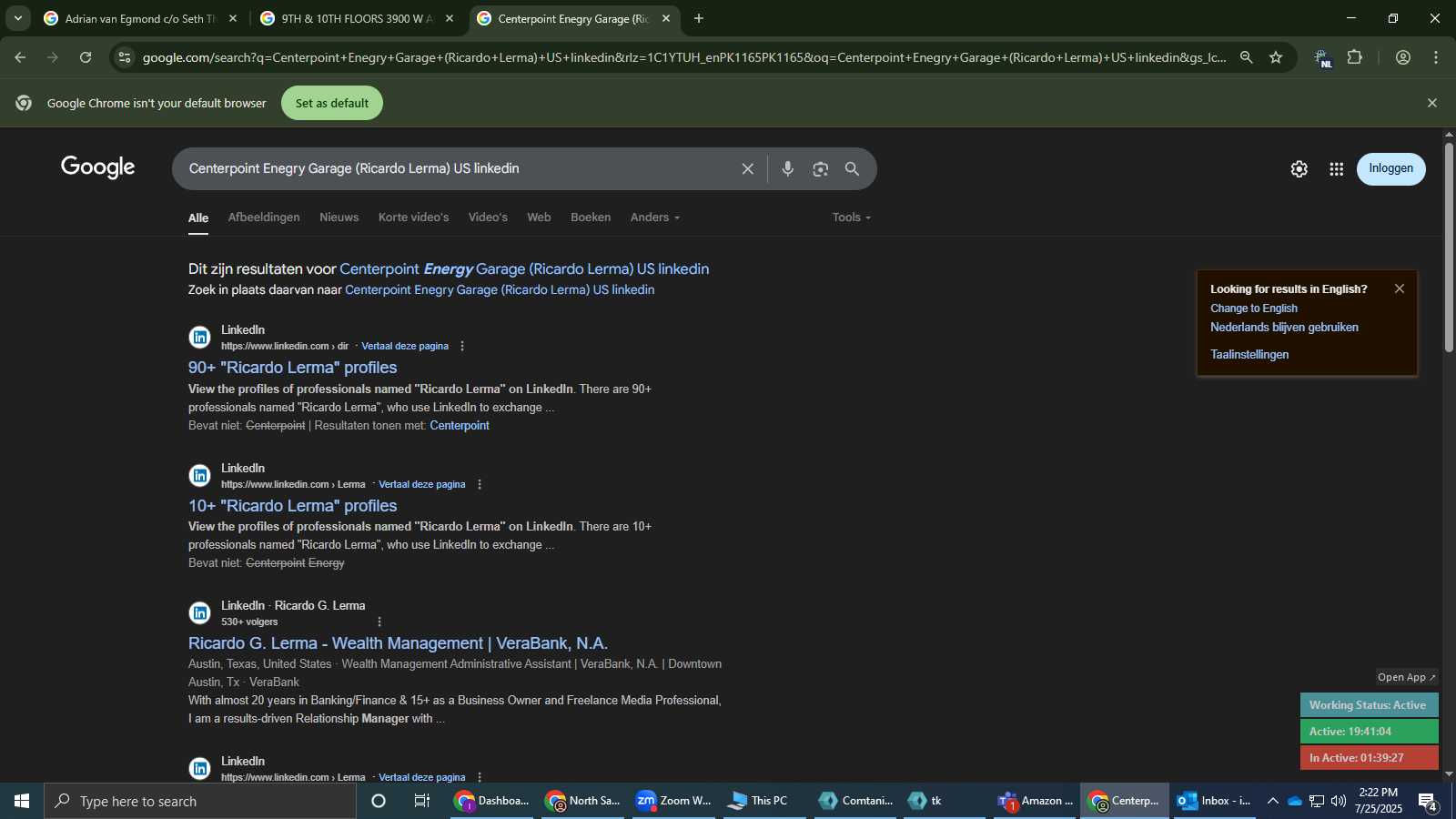The height and width of the screenshot is (819, 1456).
Task: Open Zoom Workplace from the taskbar
Action: click(x=672, y=801)
